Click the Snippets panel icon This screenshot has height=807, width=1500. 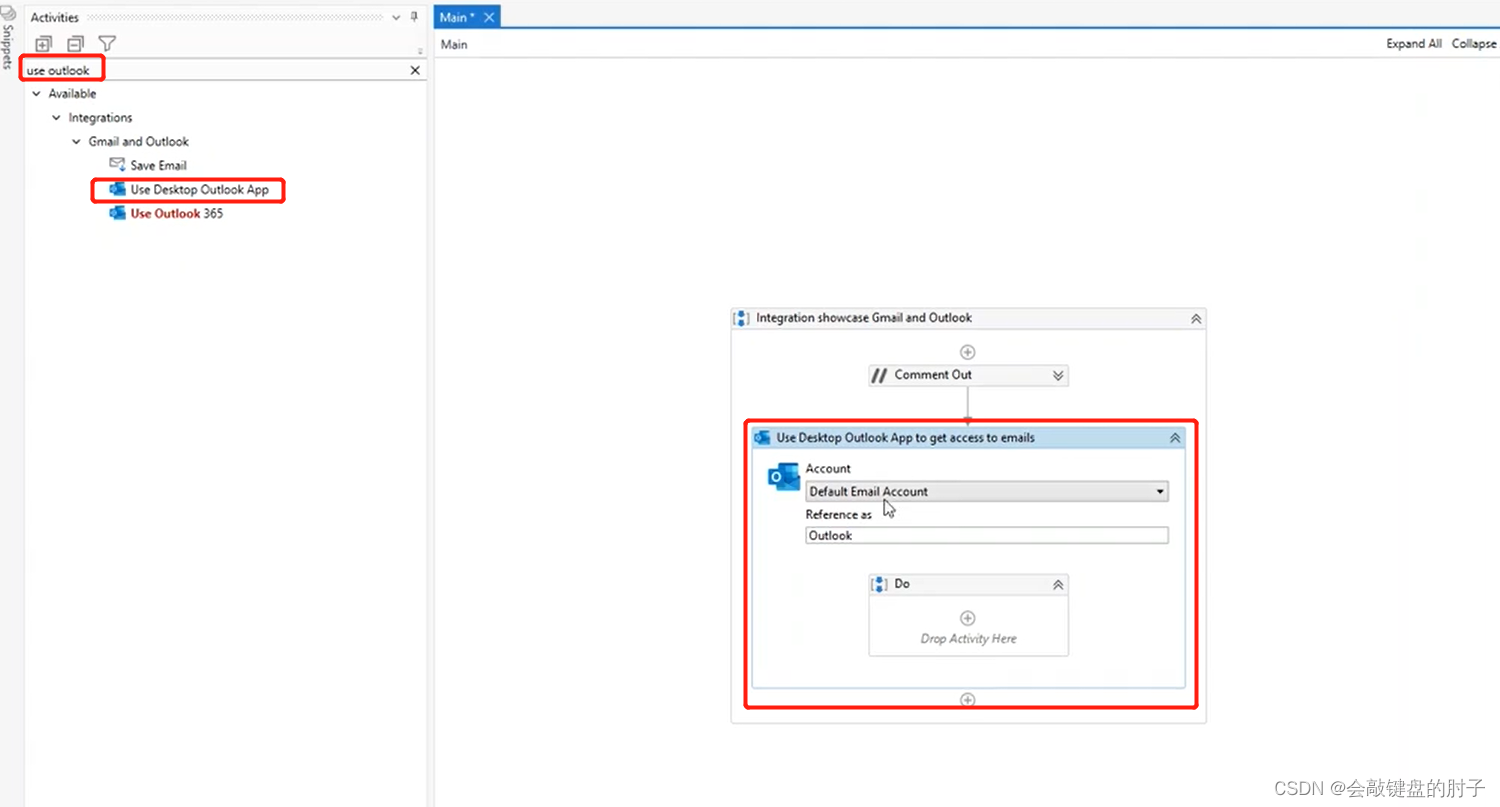pos(8,13)
